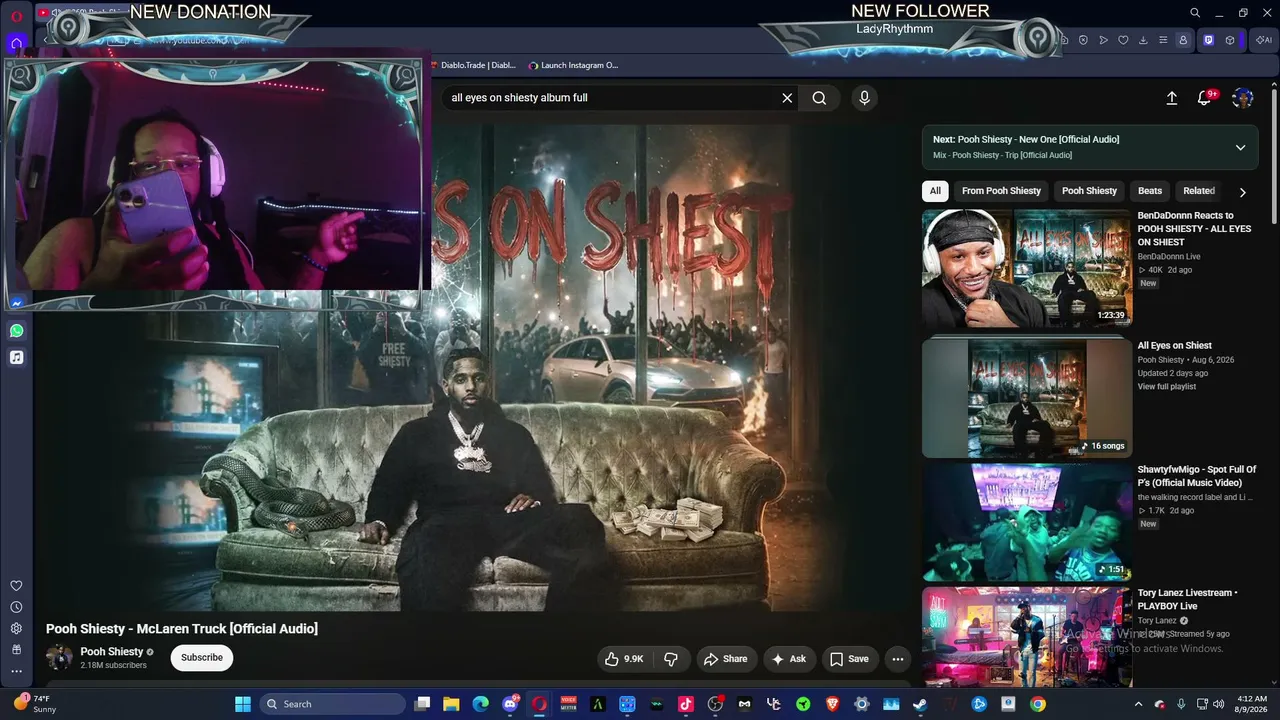This screenshot has width=1280, height=720.
Task: Open the Opera AI assistant button
Action: click(x=1264, y=40)
